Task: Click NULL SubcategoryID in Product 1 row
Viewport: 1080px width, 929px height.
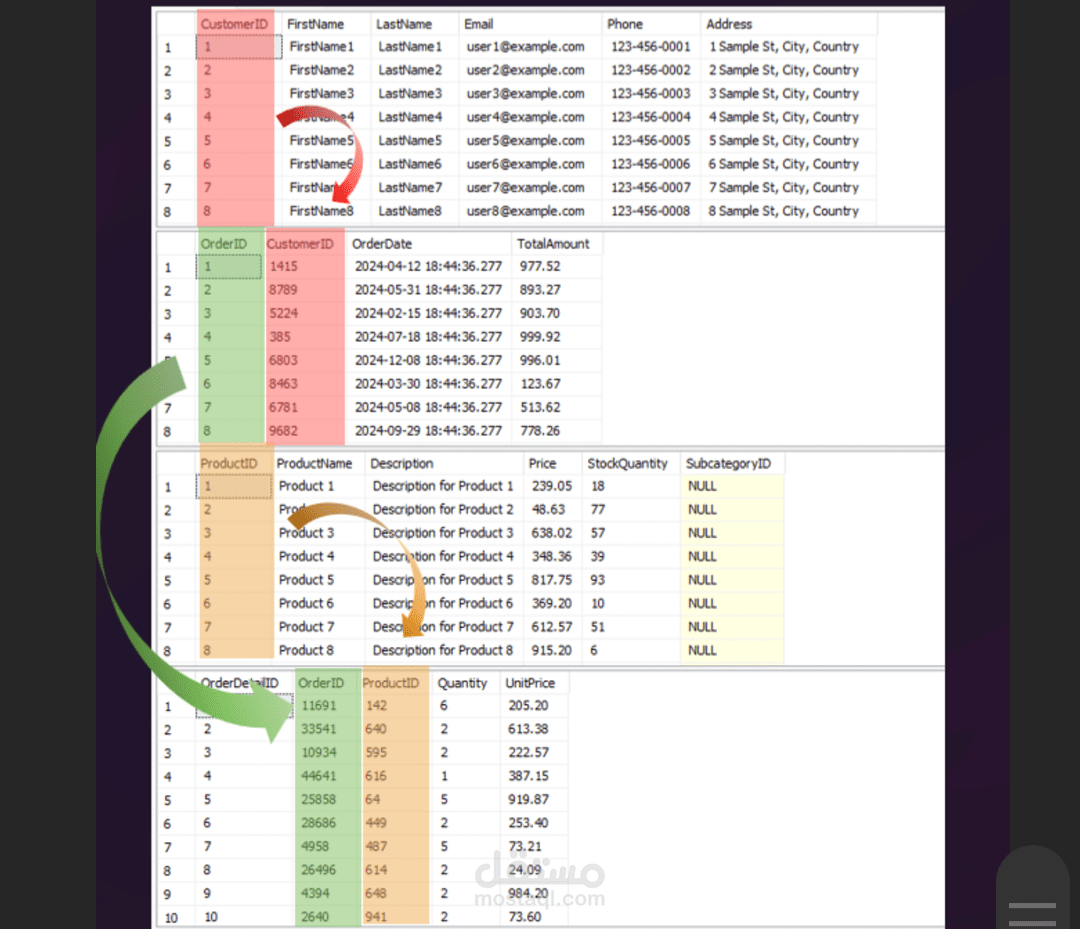Action: [x=703, y=486]
